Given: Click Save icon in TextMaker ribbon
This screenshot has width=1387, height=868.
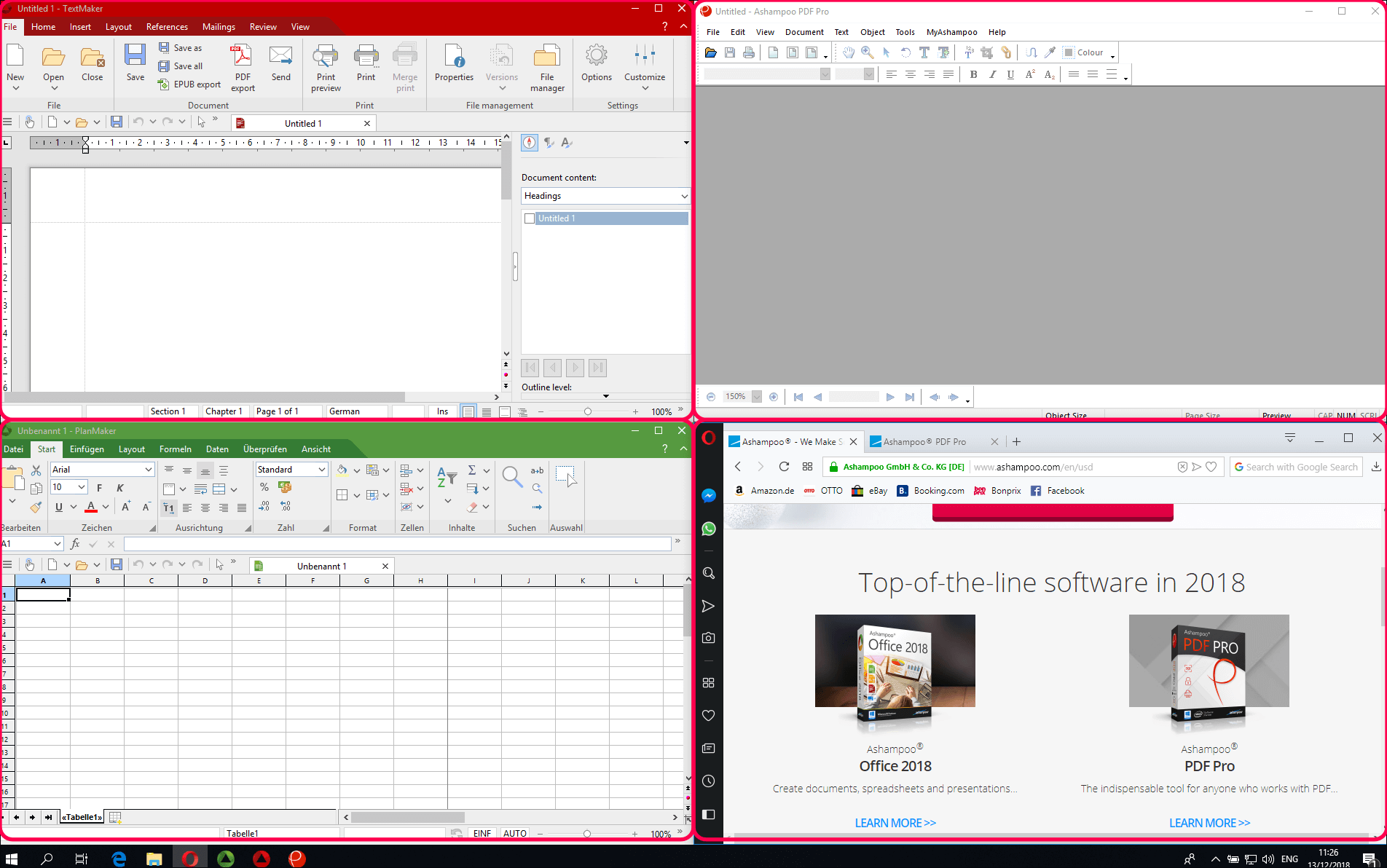Looking at the screenshot, I should click(x=135, y=62).
